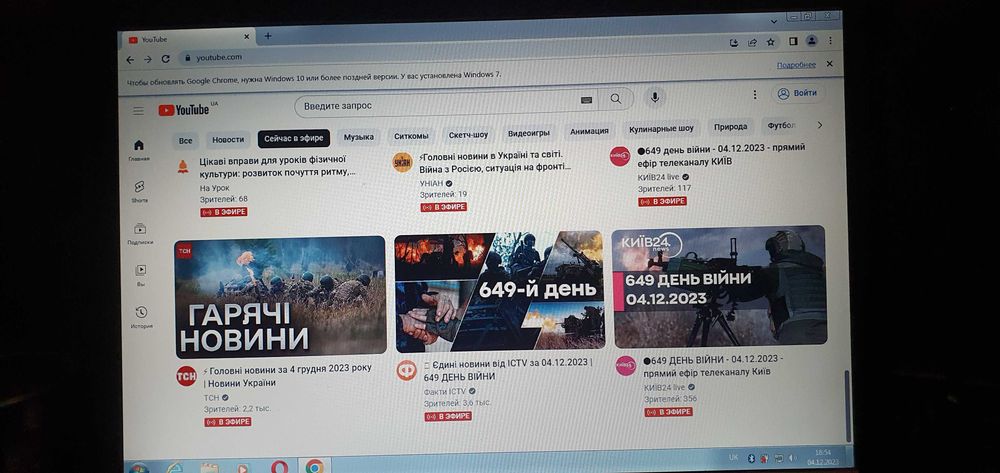Image resolution: width=1000 pixels, height=473 pixels.
Task: Click the page vertical scrollbar thumb
Action: (847, 405)
